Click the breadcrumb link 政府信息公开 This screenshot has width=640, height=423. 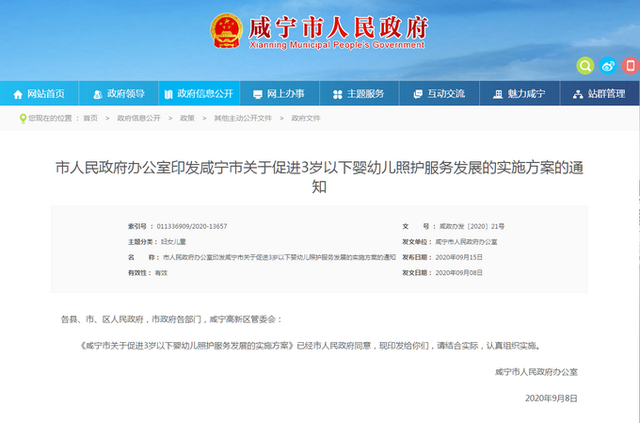pos(139,118)
